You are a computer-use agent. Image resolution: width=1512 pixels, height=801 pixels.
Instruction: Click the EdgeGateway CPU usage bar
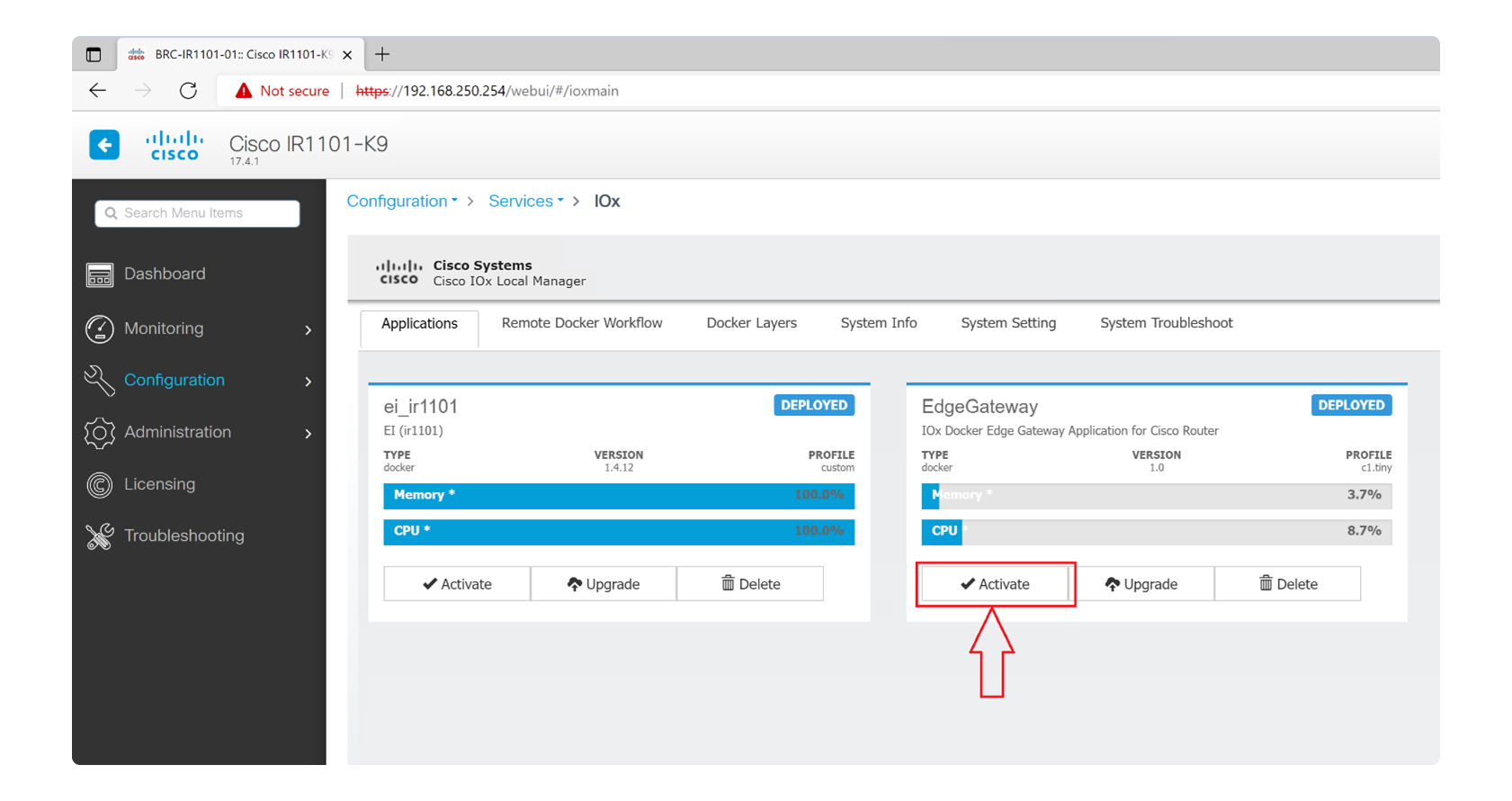click(x=1156, y=532)
